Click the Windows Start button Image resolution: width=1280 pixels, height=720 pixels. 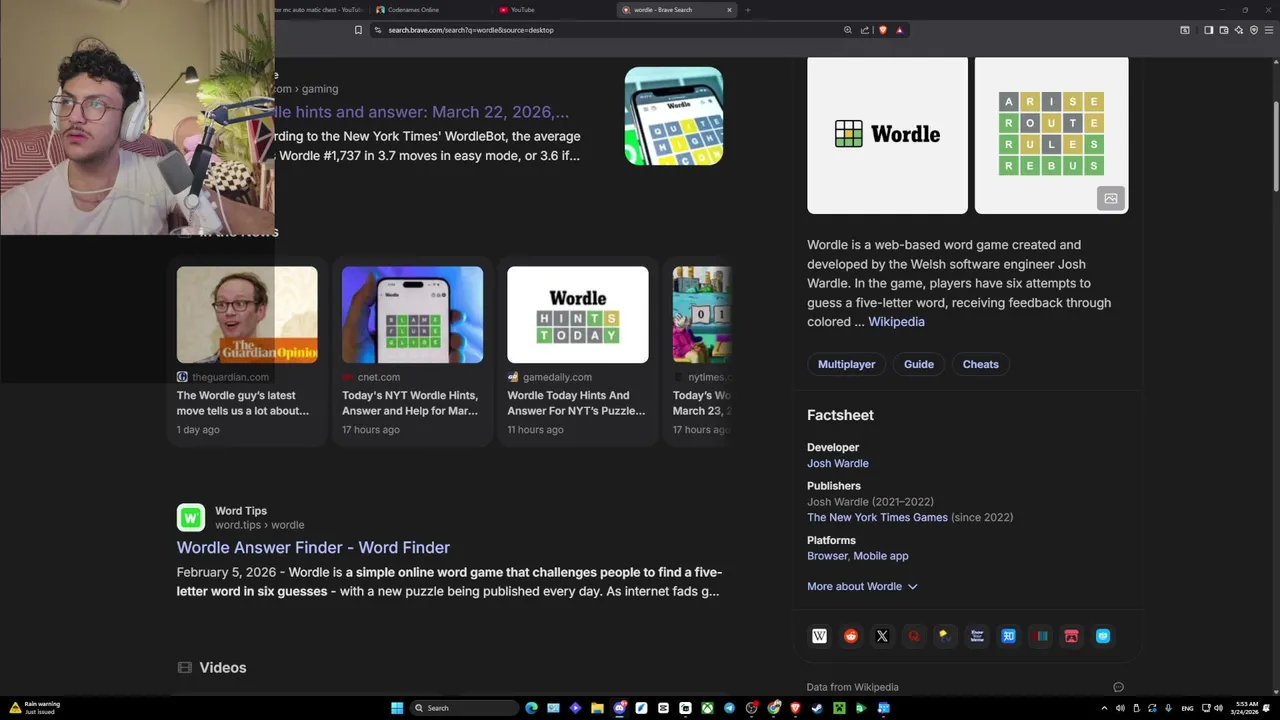(x=397, y=708)
